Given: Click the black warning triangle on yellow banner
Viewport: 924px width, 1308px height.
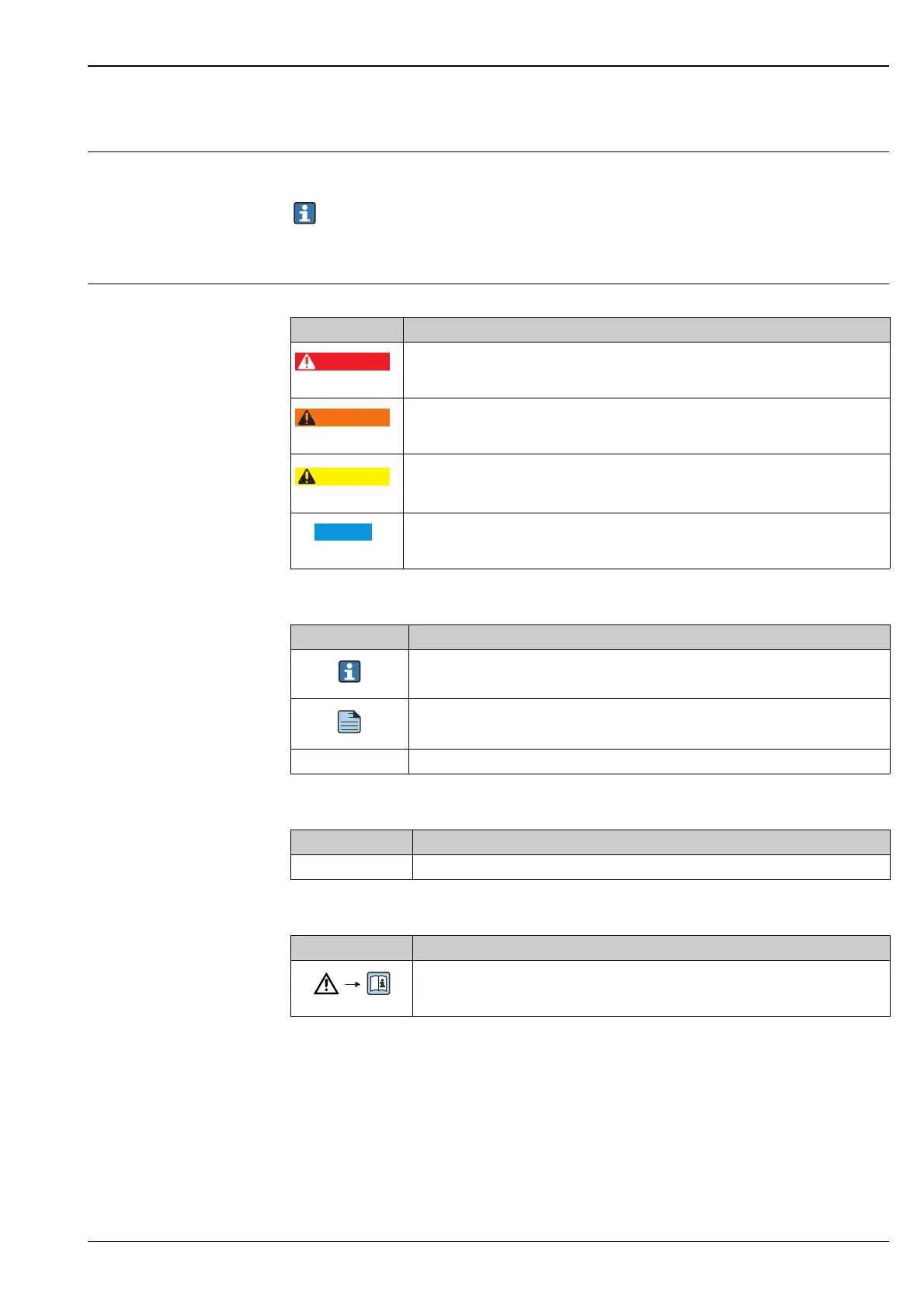Looking at the screenshot, I should (307, 477).
